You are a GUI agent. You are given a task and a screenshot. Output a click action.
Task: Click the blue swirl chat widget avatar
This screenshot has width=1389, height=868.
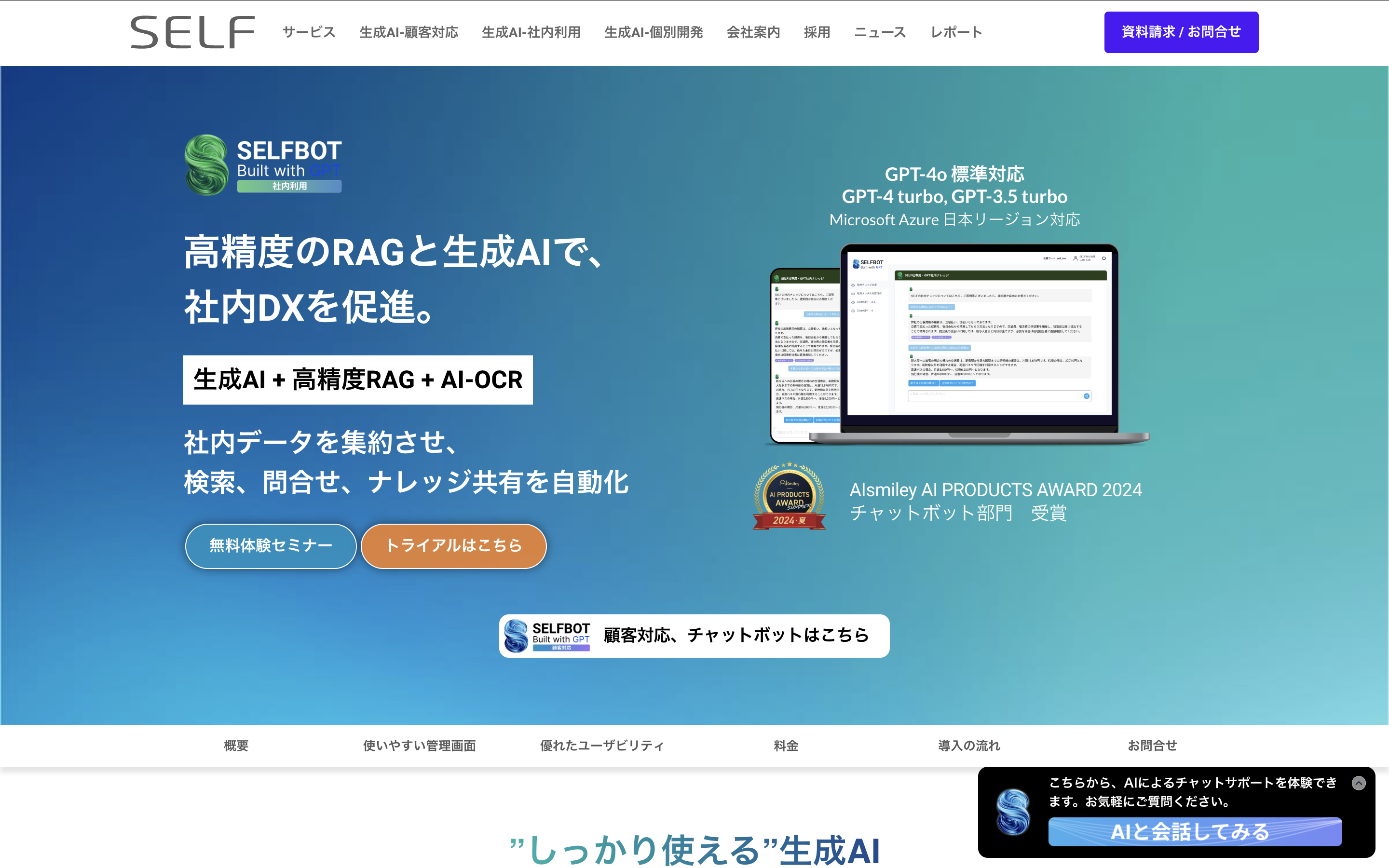(x=1013, y=812)
